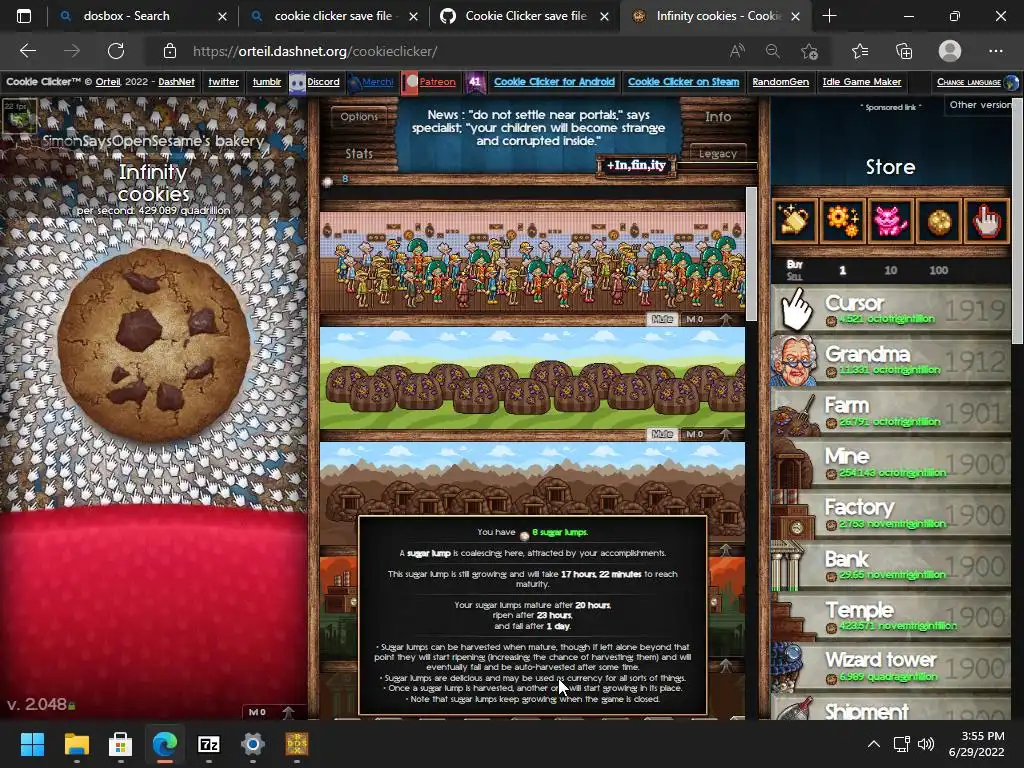This screenshot has width=1024, height=768.
Task: Open the Legacy ascend button
Action: tap(718, 153)
